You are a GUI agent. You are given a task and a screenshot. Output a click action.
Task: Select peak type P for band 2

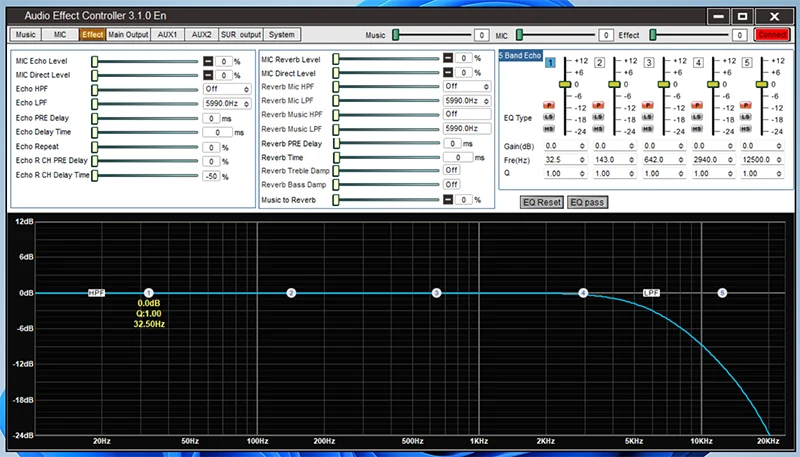598,106
